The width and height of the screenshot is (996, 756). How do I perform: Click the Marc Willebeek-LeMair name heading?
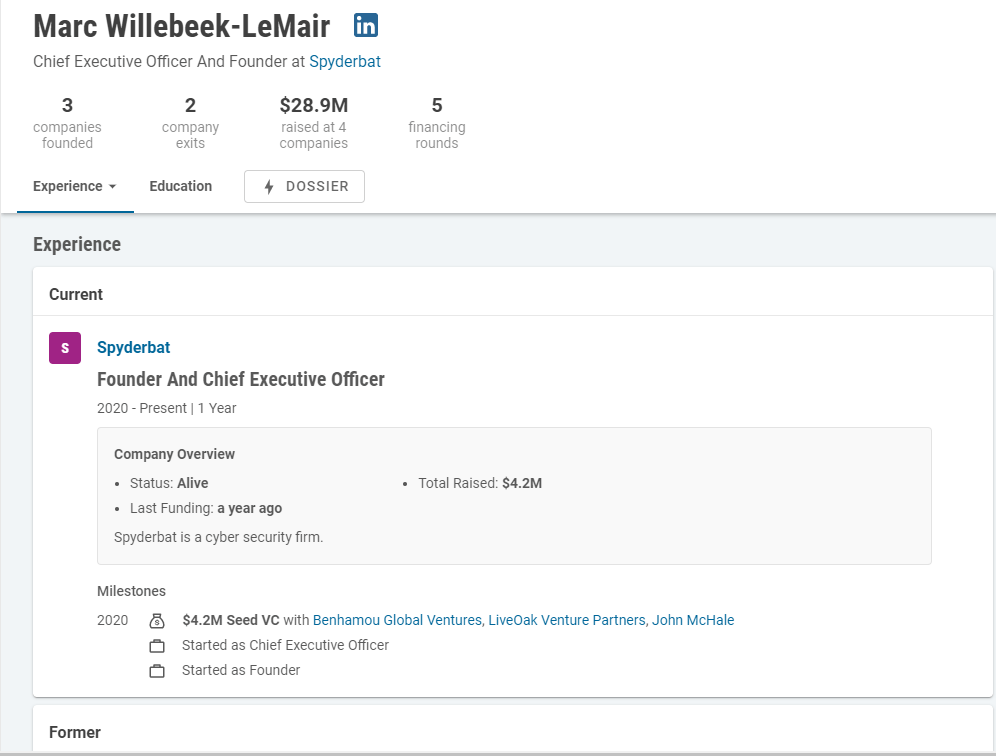click(x=182, y=26)
